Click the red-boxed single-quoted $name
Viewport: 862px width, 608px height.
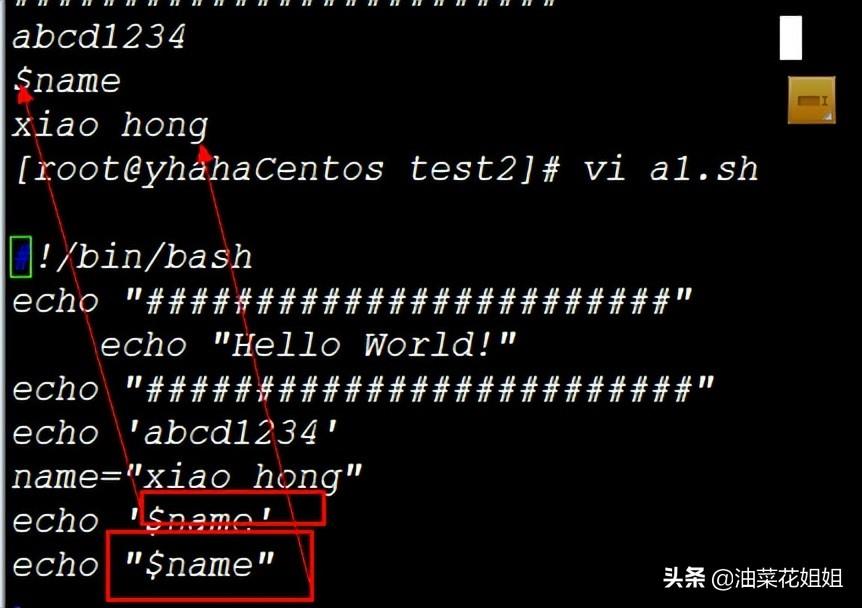[x=234, y=510]
